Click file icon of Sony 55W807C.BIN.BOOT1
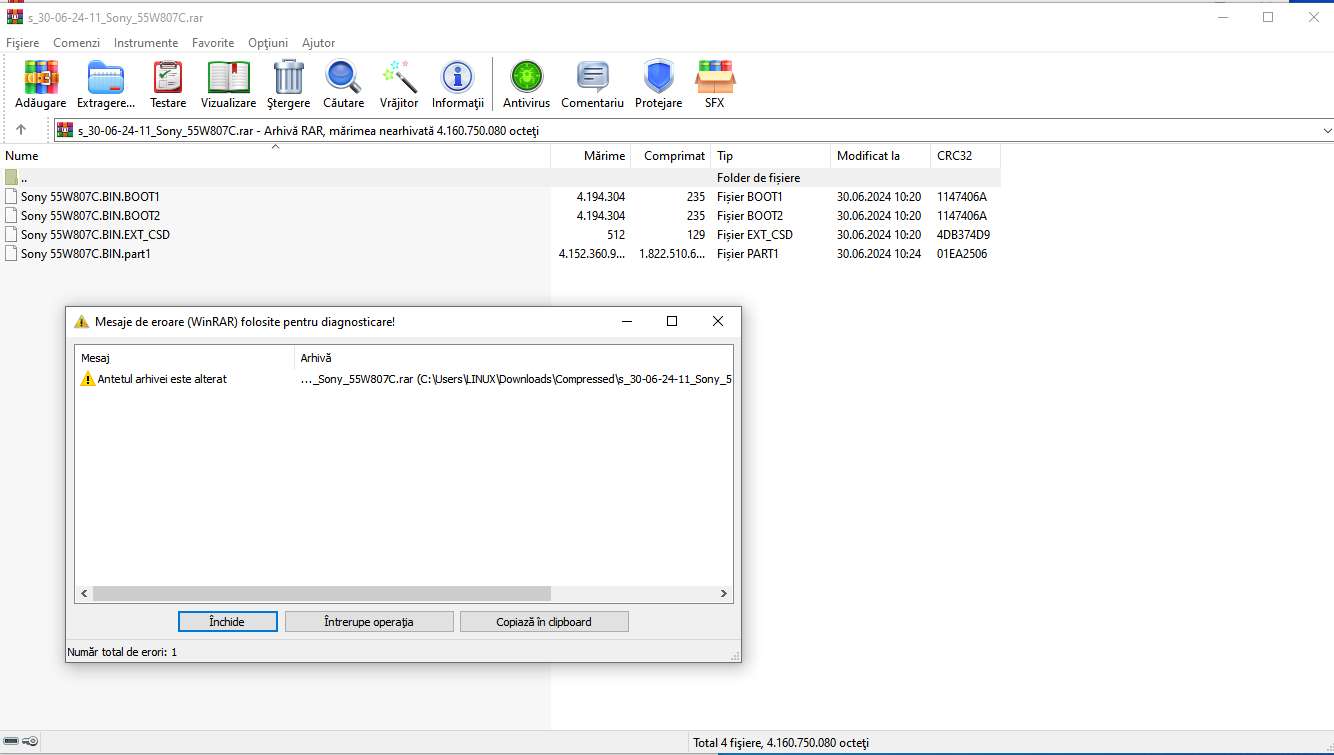The width and height of the screenshot is (1334, 755). 11,197
